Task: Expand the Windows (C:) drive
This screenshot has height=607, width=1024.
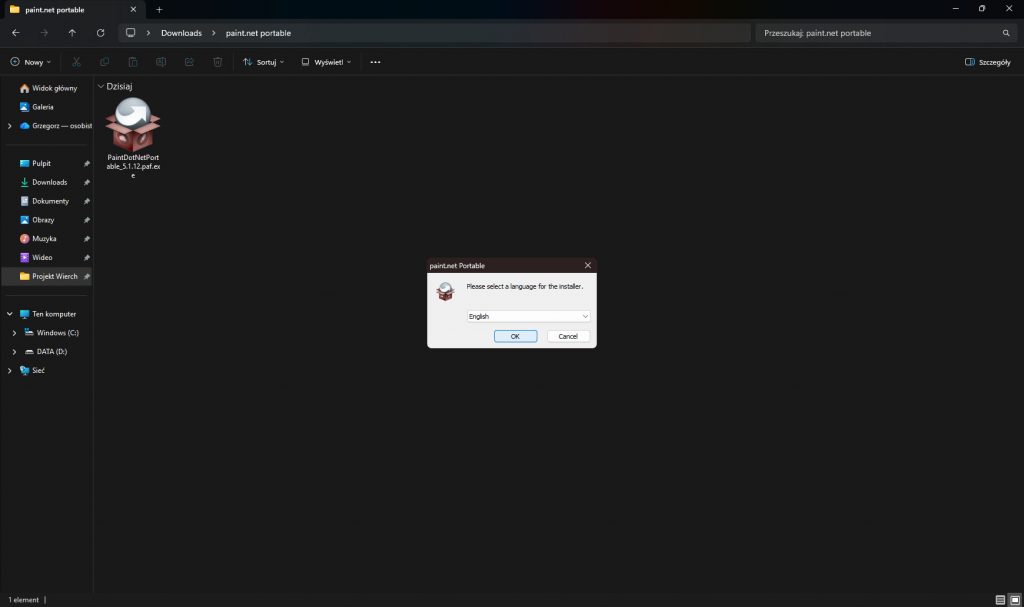Action: tap(14, 333)
